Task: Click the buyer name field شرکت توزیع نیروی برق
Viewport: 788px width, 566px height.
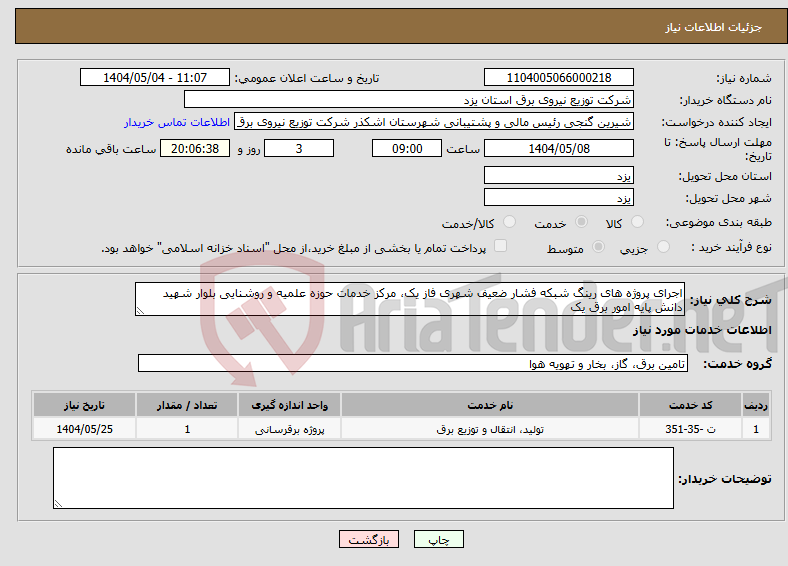Action: [409, 100]
